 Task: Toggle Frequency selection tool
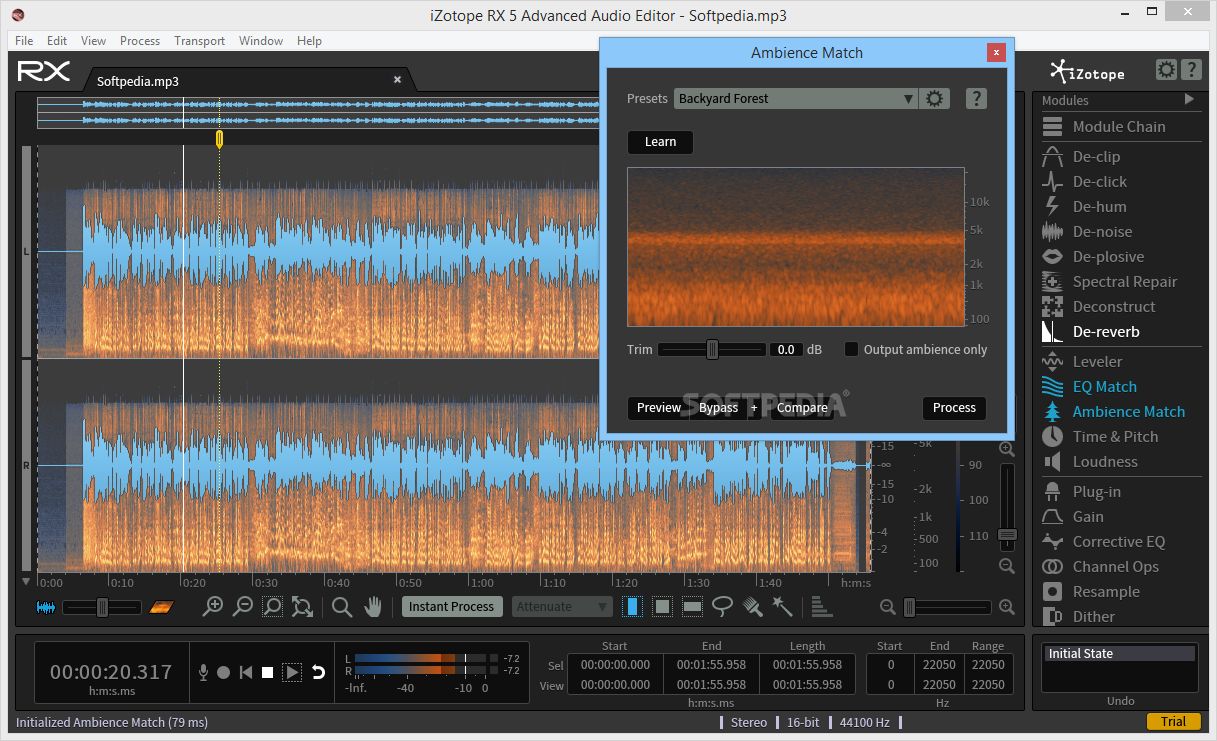(692, 606)
